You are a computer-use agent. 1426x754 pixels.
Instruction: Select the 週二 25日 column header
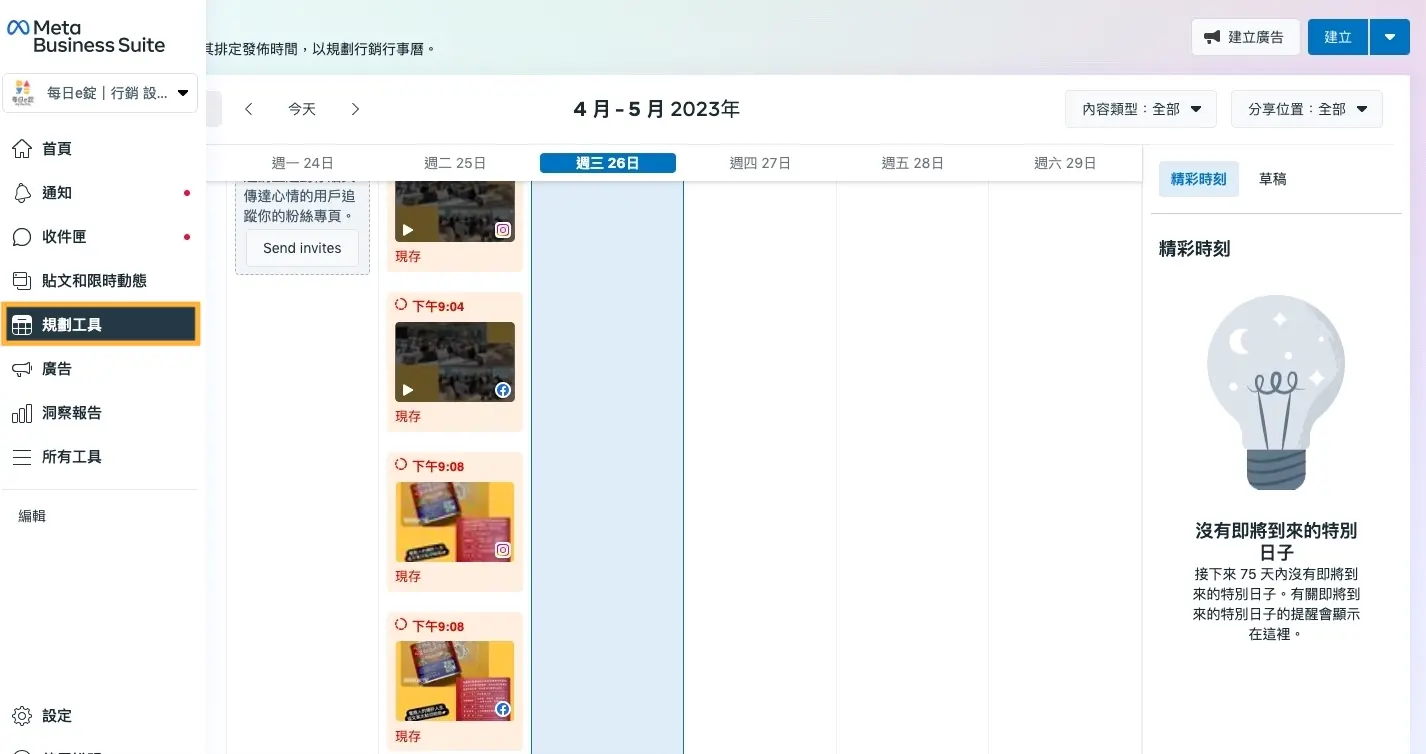pos(455,163)
